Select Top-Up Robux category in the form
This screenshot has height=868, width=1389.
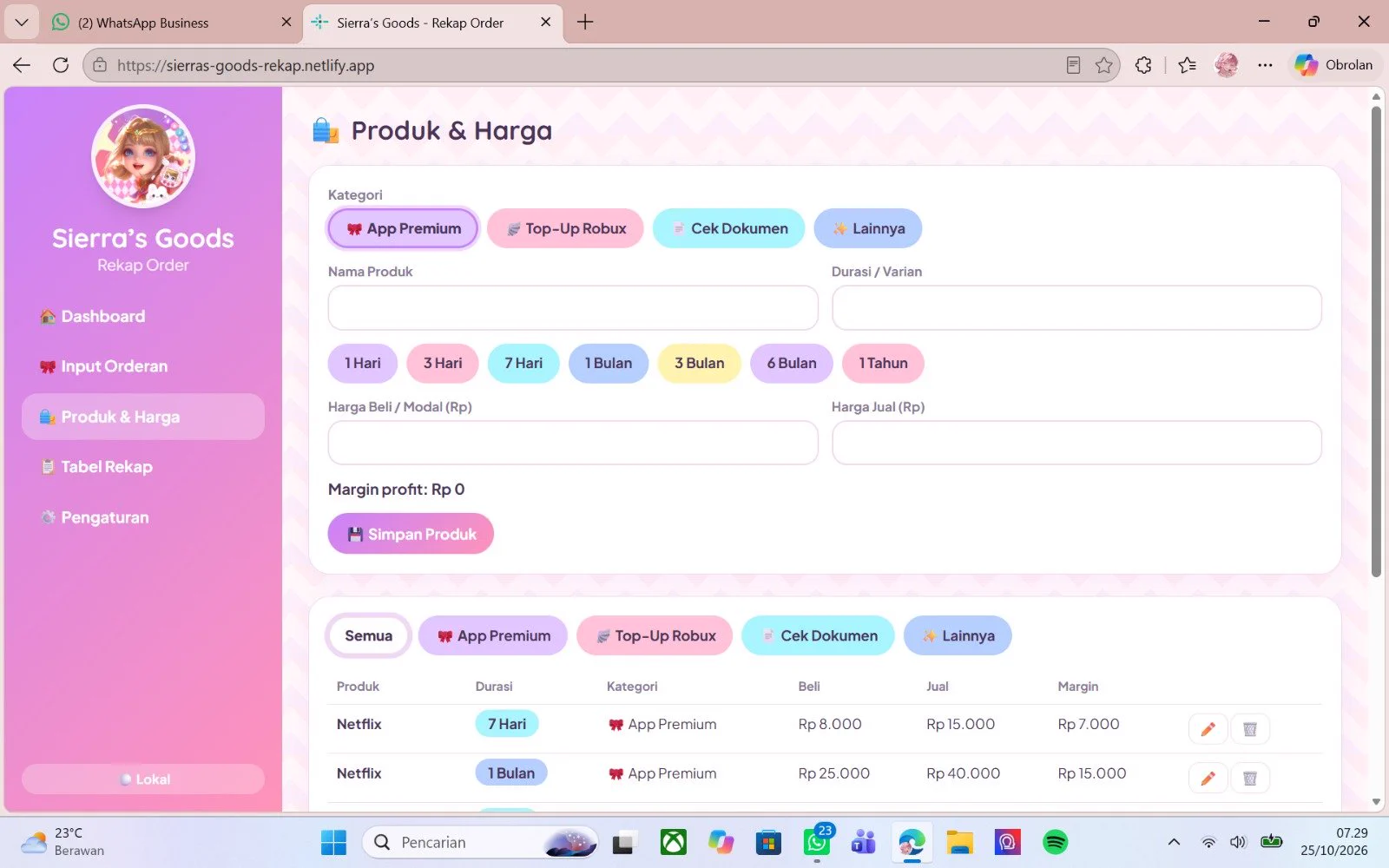click(x=565, y=228)
